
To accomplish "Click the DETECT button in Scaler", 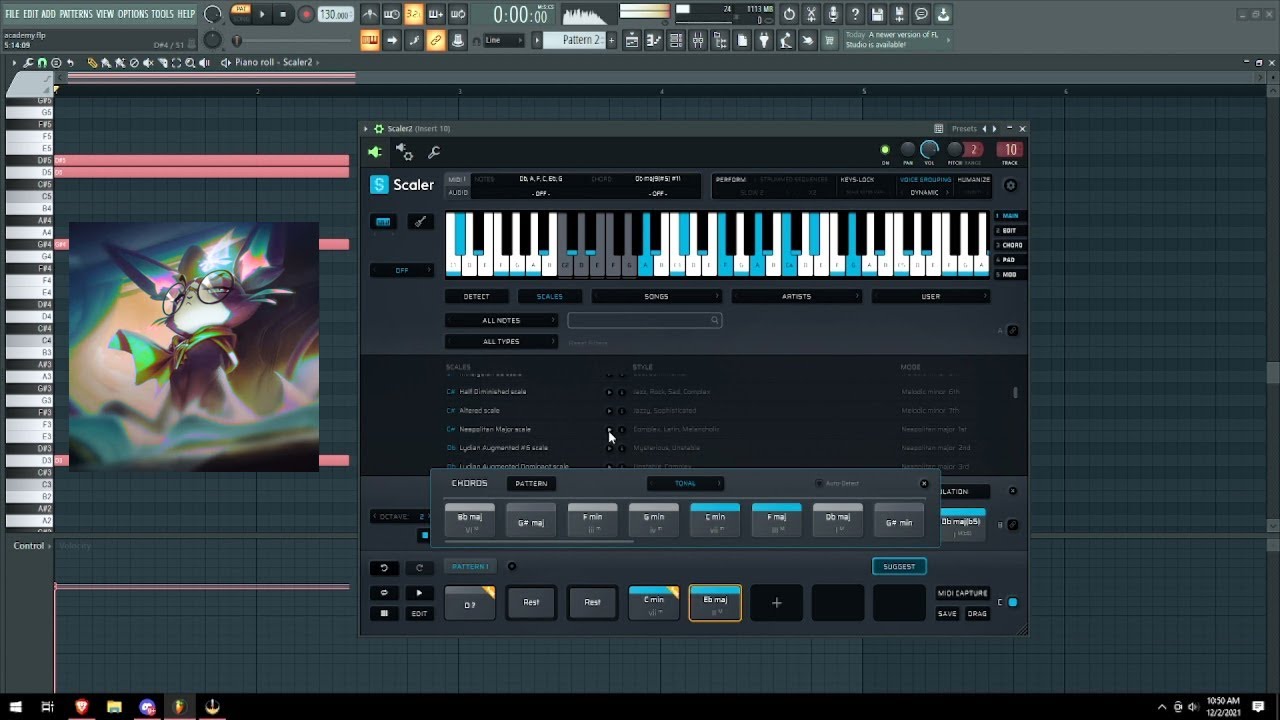I will [x=477, y=296].
